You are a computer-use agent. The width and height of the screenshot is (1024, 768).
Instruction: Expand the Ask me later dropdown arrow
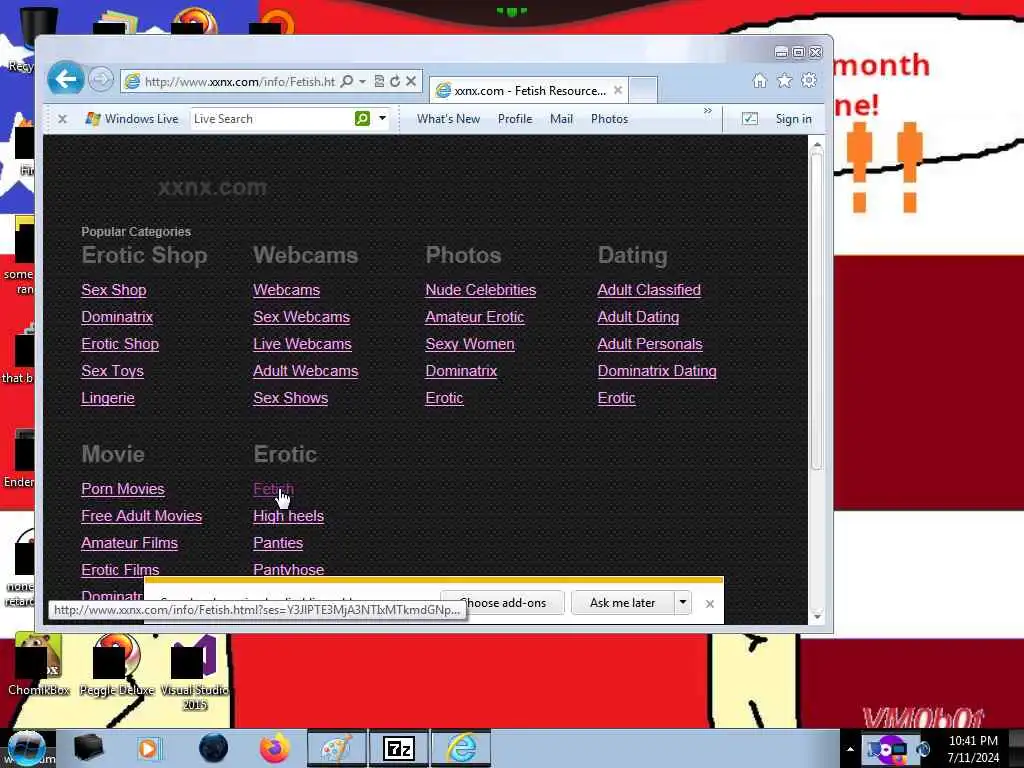click(x=682, y=602)
